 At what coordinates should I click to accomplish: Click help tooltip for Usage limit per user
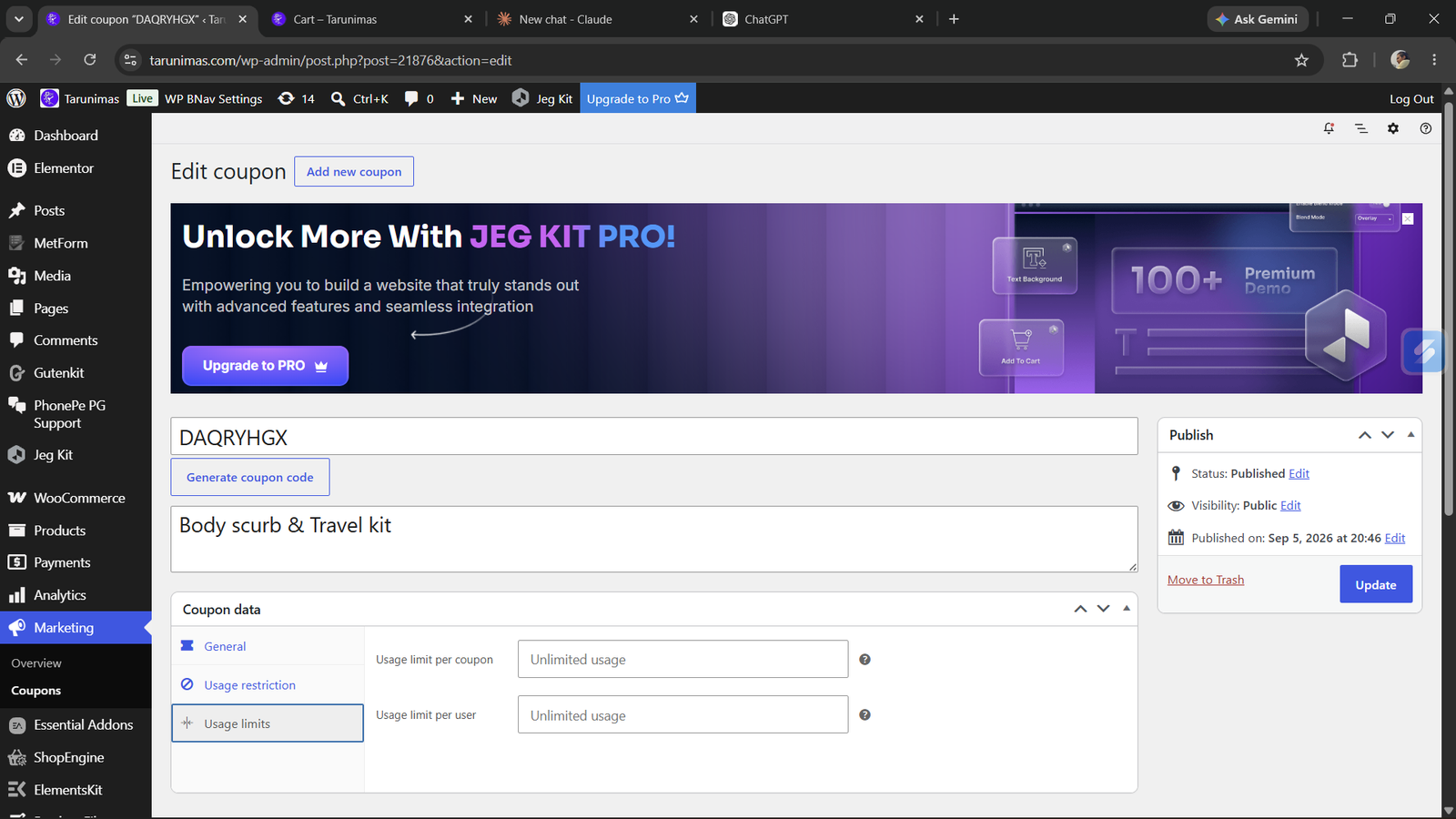pos(864,715)
